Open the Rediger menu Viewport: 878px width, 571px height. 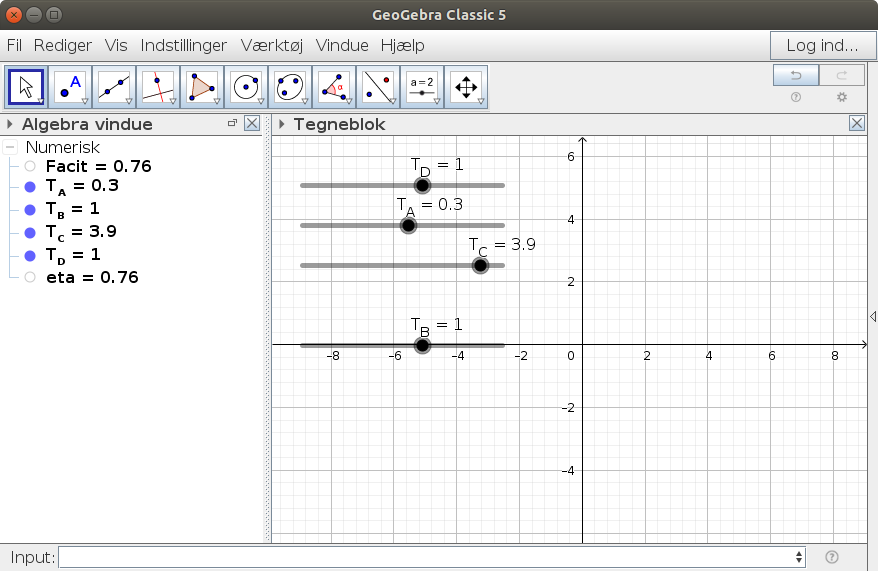click(63, 45)
